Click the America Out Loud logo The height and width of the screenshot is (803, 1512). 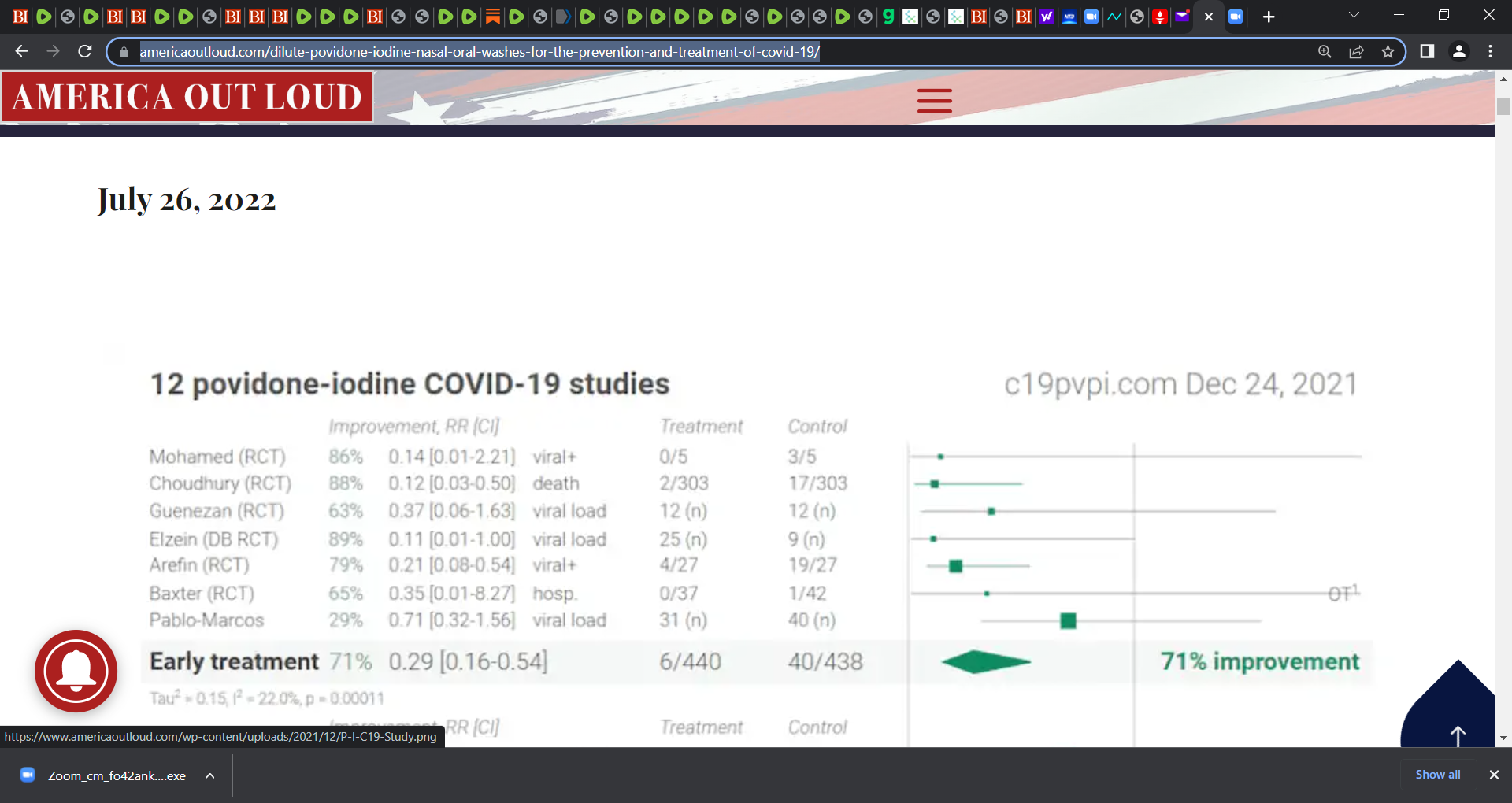pyautogui.click(x=187, y=97)
